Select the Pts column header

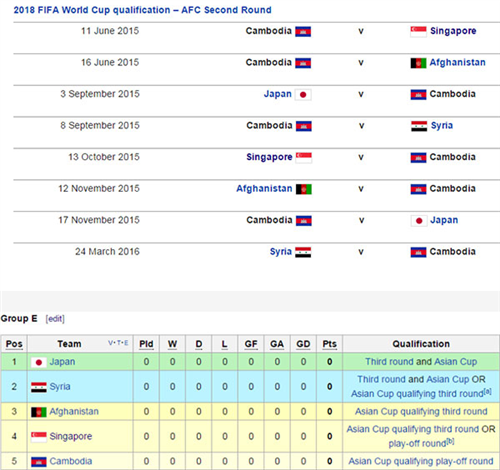tap(329, 344)
